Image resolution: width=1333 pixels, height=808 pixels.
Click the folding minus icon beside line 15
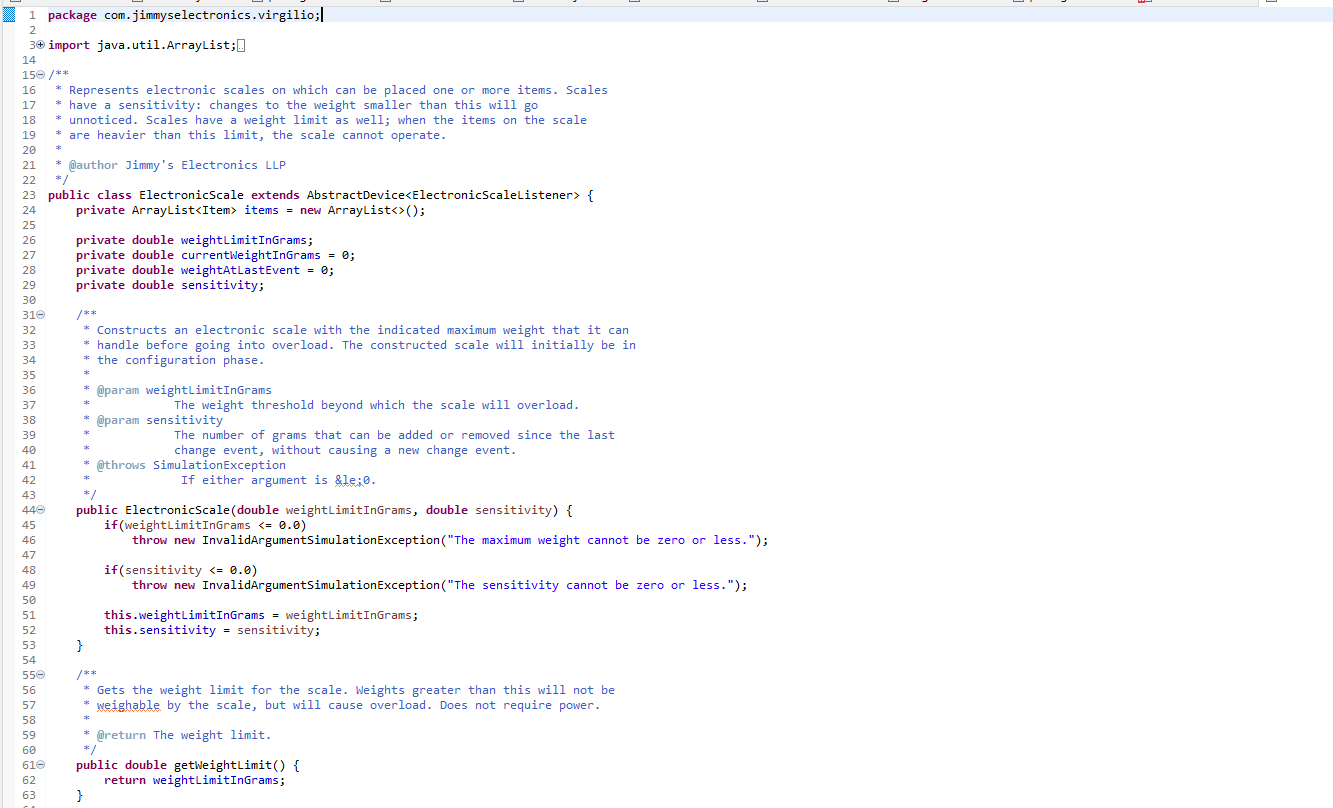point(38,74)
